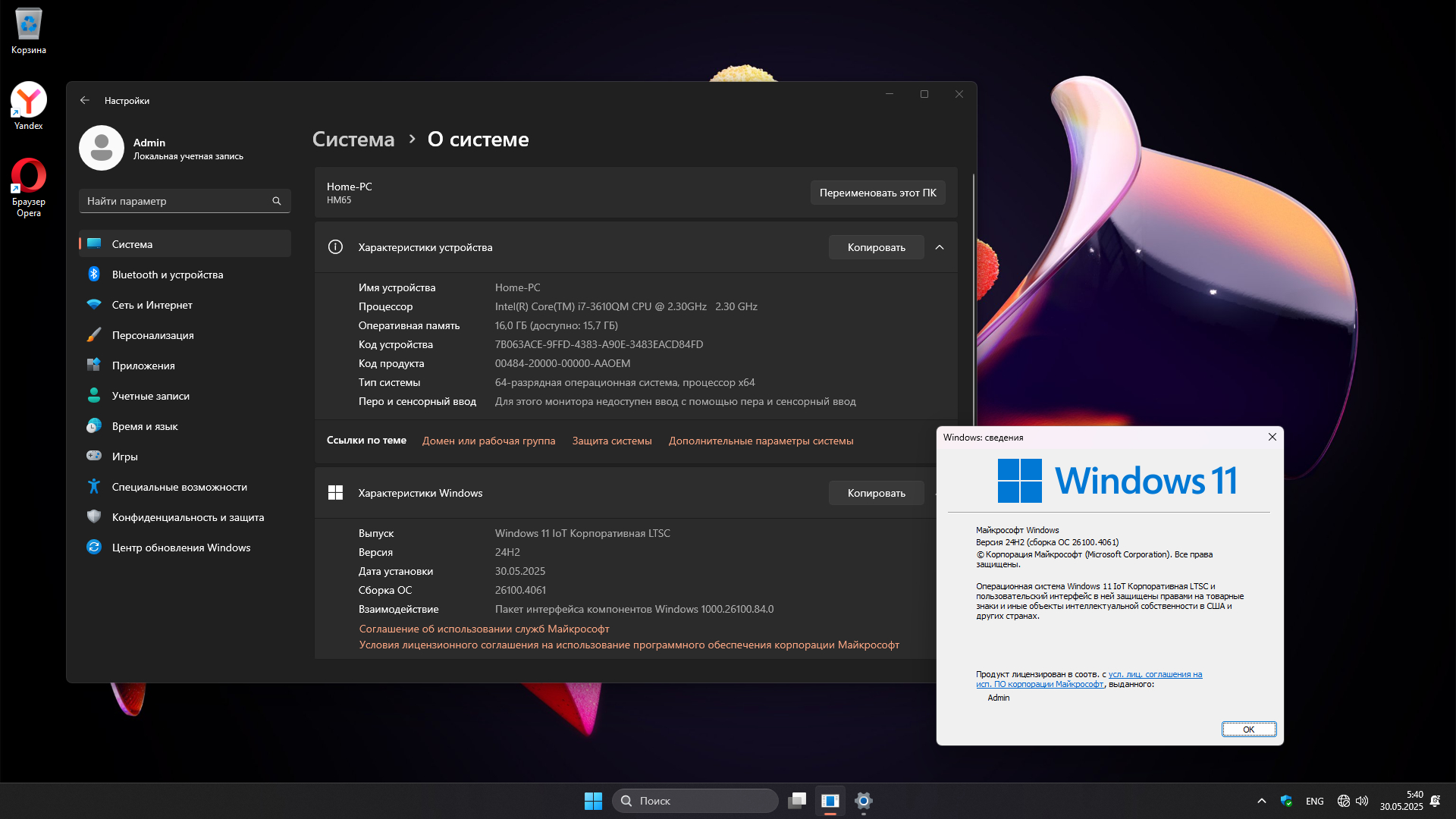Open Дополнительные параметры системы link
Viewport: 1456px width, 819px height.
point(761,441)
